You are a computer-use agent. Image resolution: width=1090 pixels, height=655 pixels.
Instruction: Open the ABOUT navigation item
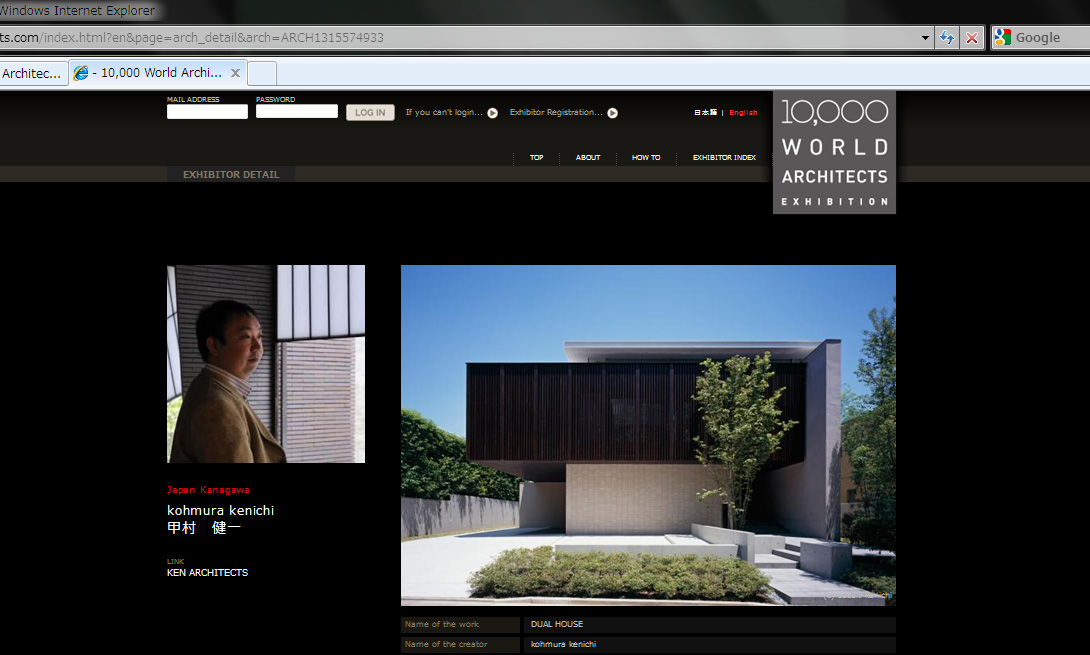point(588,158)
